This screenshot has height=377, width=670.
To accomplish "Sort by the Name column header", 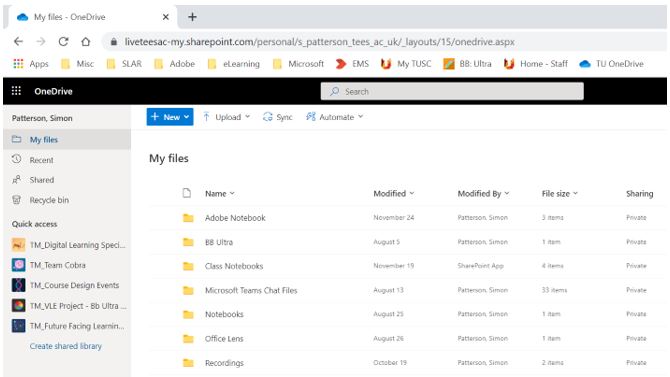I will 220,193.
